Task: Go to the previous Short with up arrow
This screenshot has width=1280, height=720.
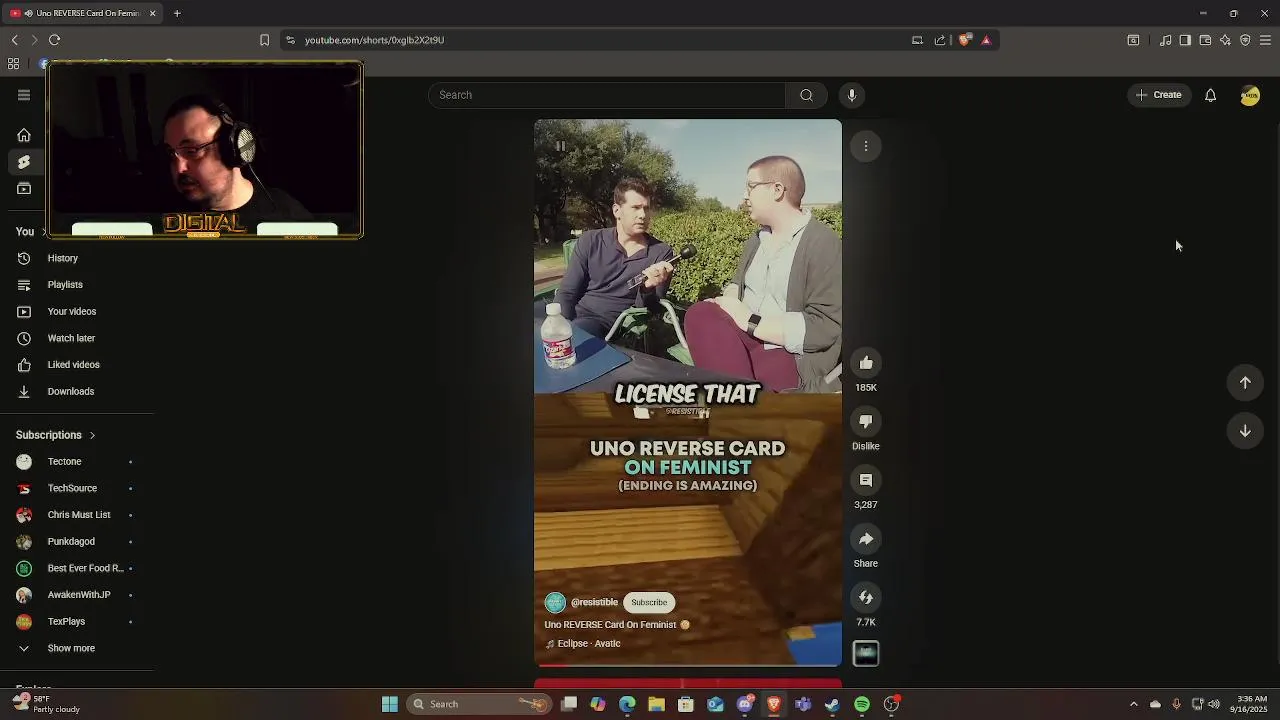Action: tap(1245, 382)
